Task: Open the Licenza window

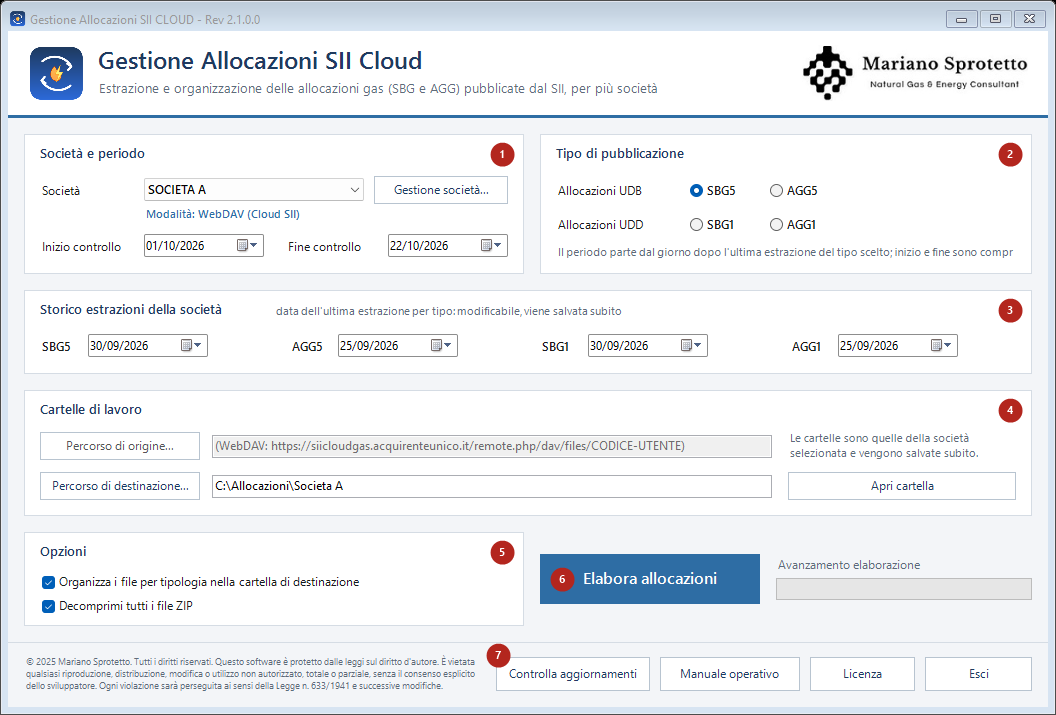Action: point(862,674)
